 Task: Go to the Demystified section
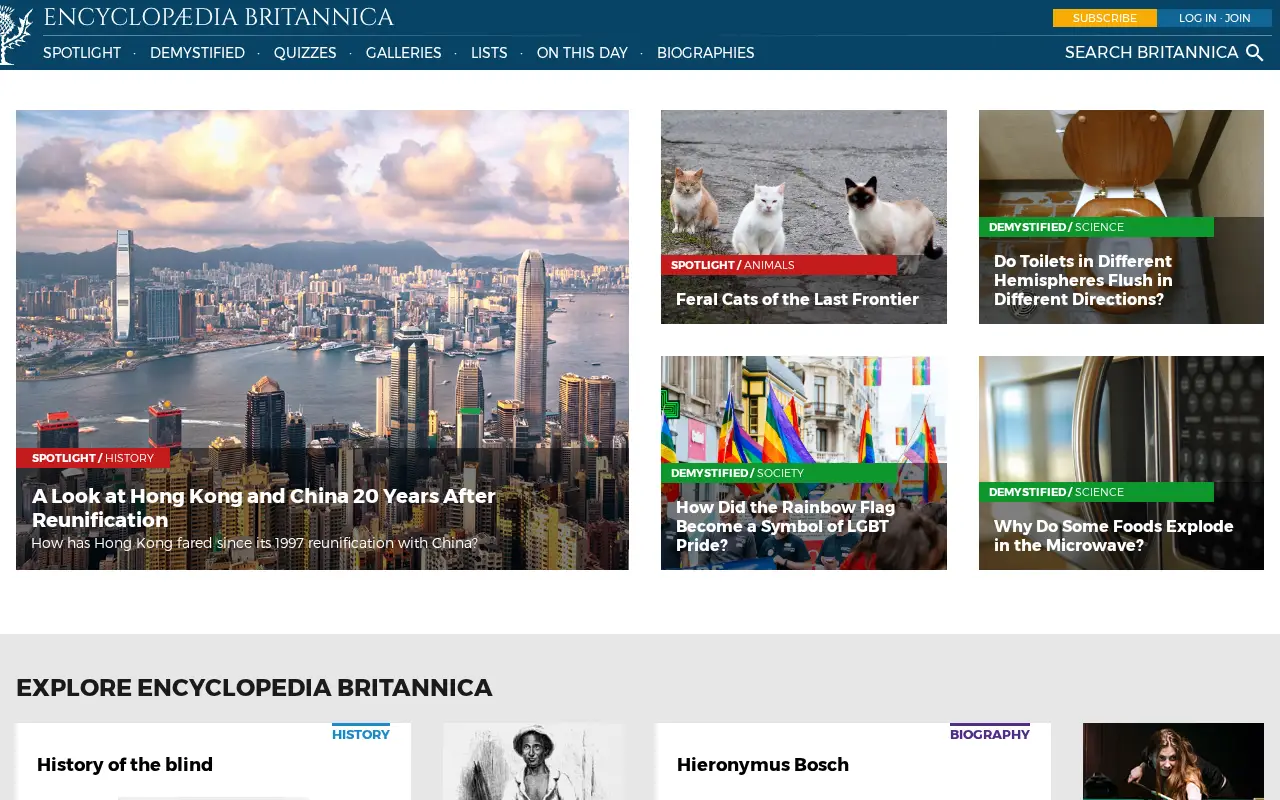(197, 53)
